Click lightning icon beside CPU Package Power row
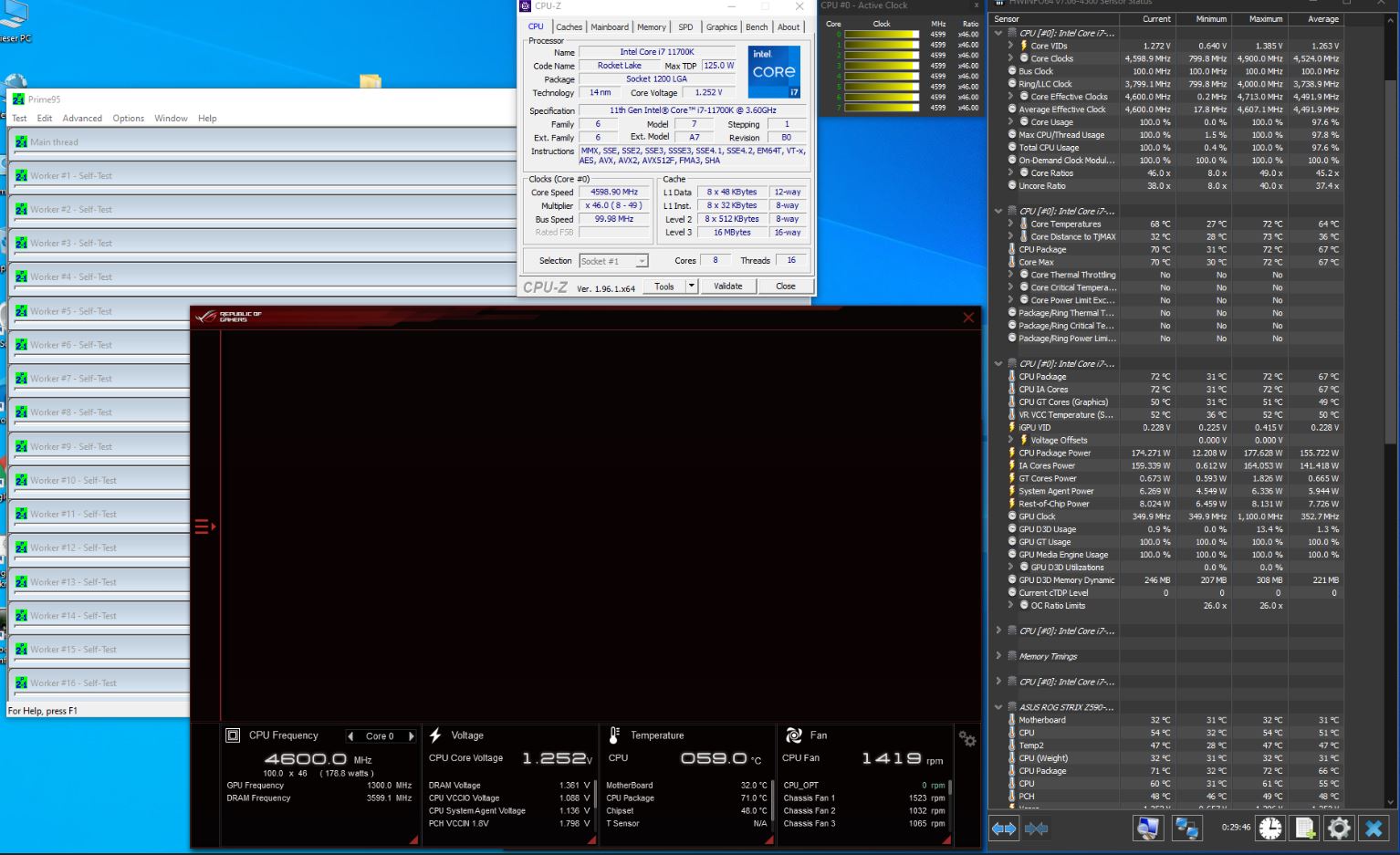Viewport: 1400px width, 855px height. (x=1012, y=453)
